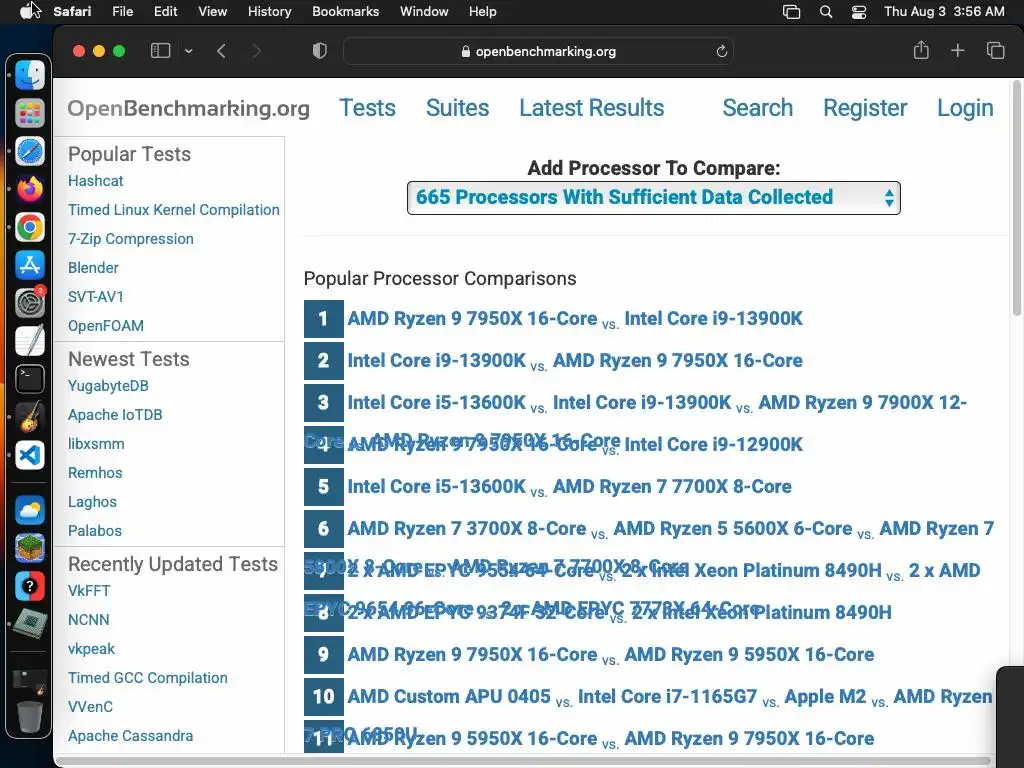Click the Share icon in Safari toolbar
The image size is (1024, 768).
click(921, 50)
